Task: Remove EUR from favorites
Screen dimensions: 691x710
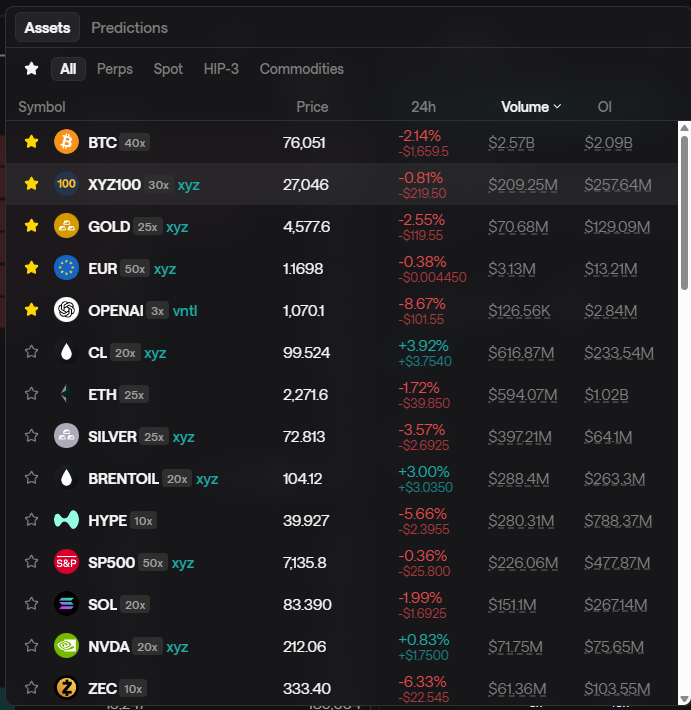Action: click(31, 268)
